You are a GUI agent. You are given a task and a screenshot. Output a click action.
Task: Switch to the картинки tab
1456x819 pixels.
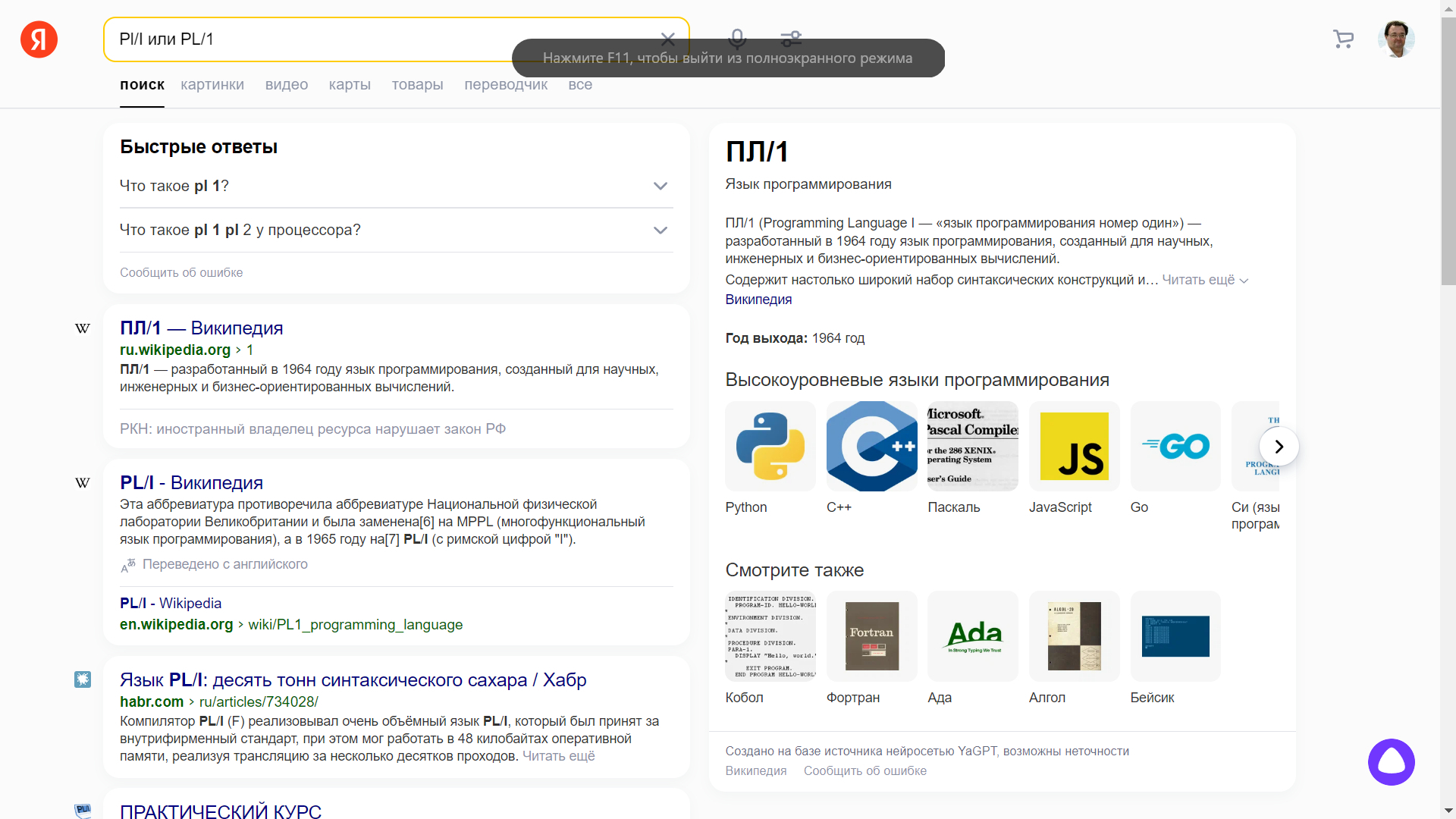tap(212, 85)
